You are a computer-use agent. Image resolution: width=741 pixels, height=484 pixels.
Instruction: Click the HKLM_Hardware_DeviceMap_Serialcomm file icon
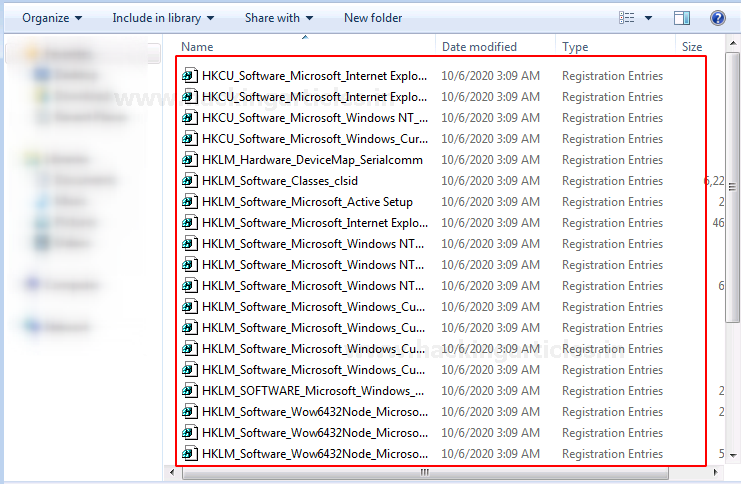(x=190, y=159)
